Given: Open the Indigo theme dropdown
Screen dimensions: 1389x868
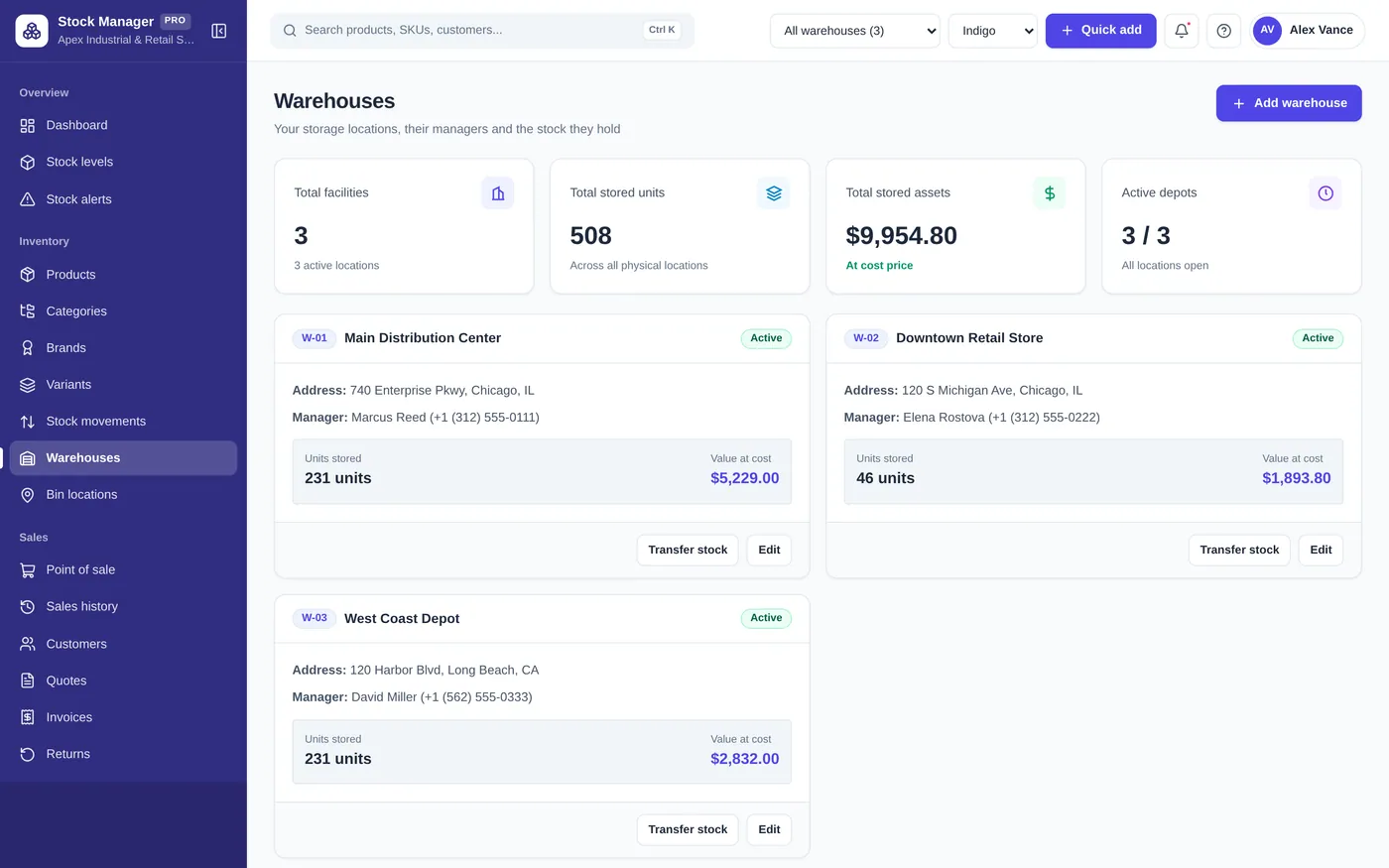Looking at the screenshot, I should pos(993,31).
